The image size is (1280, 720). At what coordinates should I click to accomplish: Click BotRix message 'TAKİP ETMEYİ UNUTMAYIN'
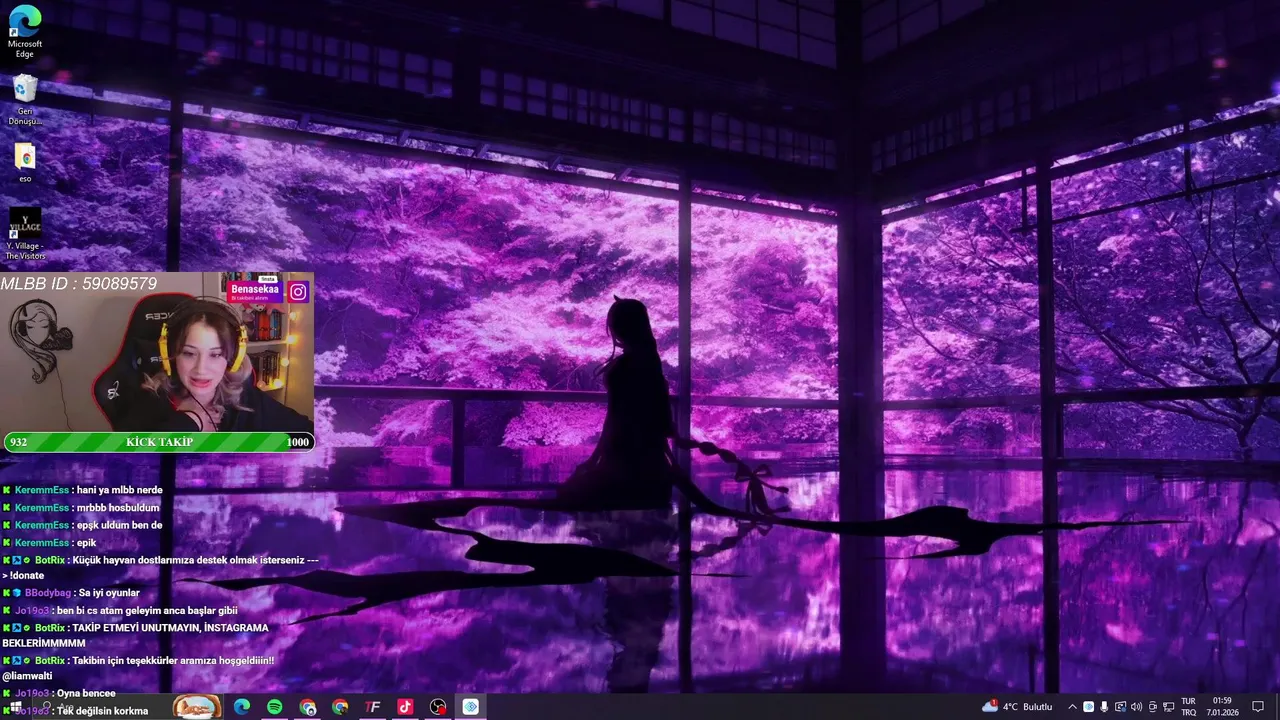tap(135, 635)
